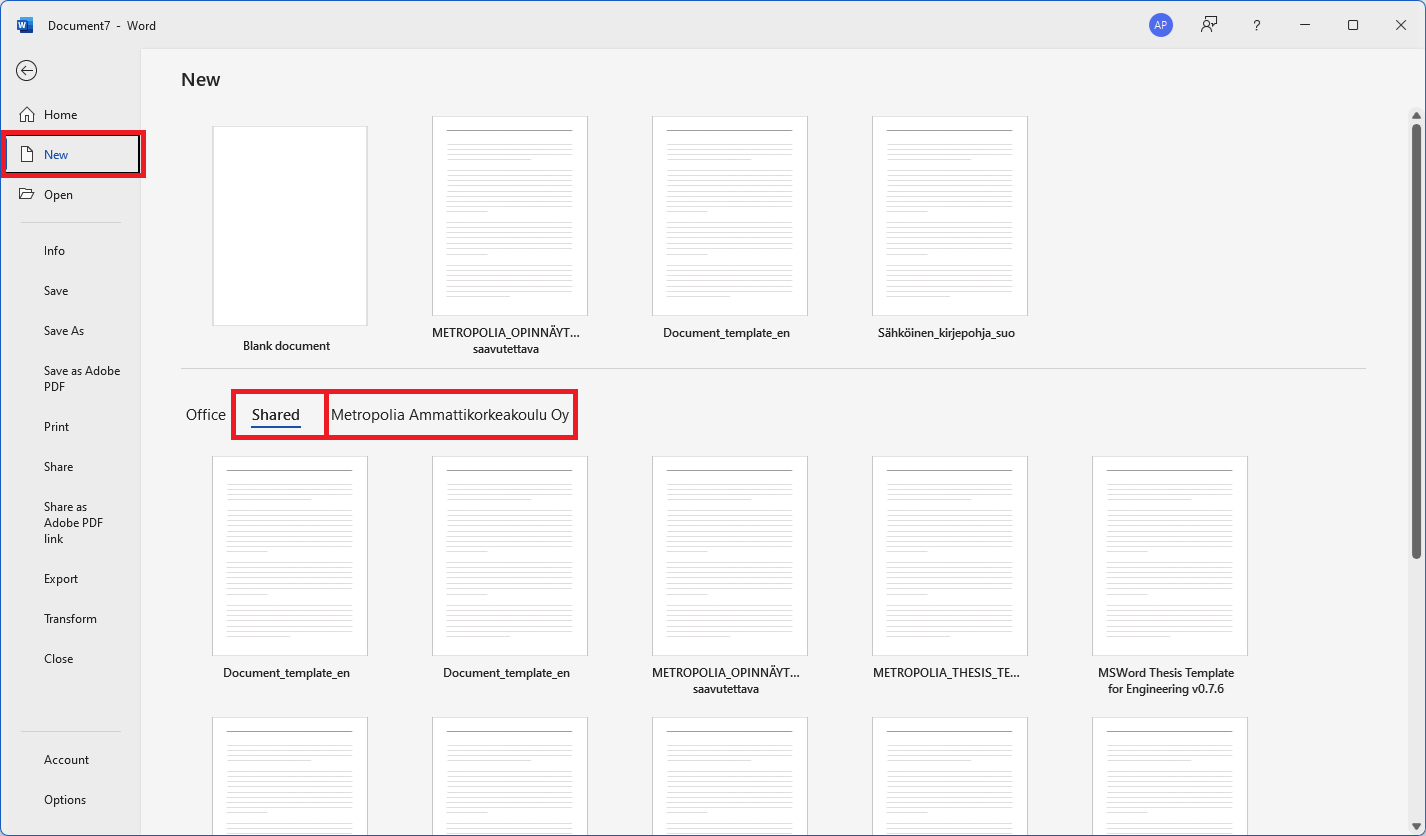The width and height of the screenshot is (1426, 836).
Task: Select Transform in the sidebar
Action: (x=70, y=619)
